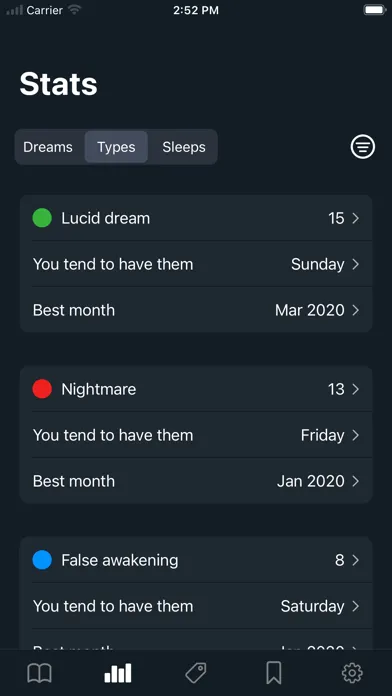This screenshot has width=392, height=696.
Task: Switch to the Dreams segment
Action: click(48, 147)
